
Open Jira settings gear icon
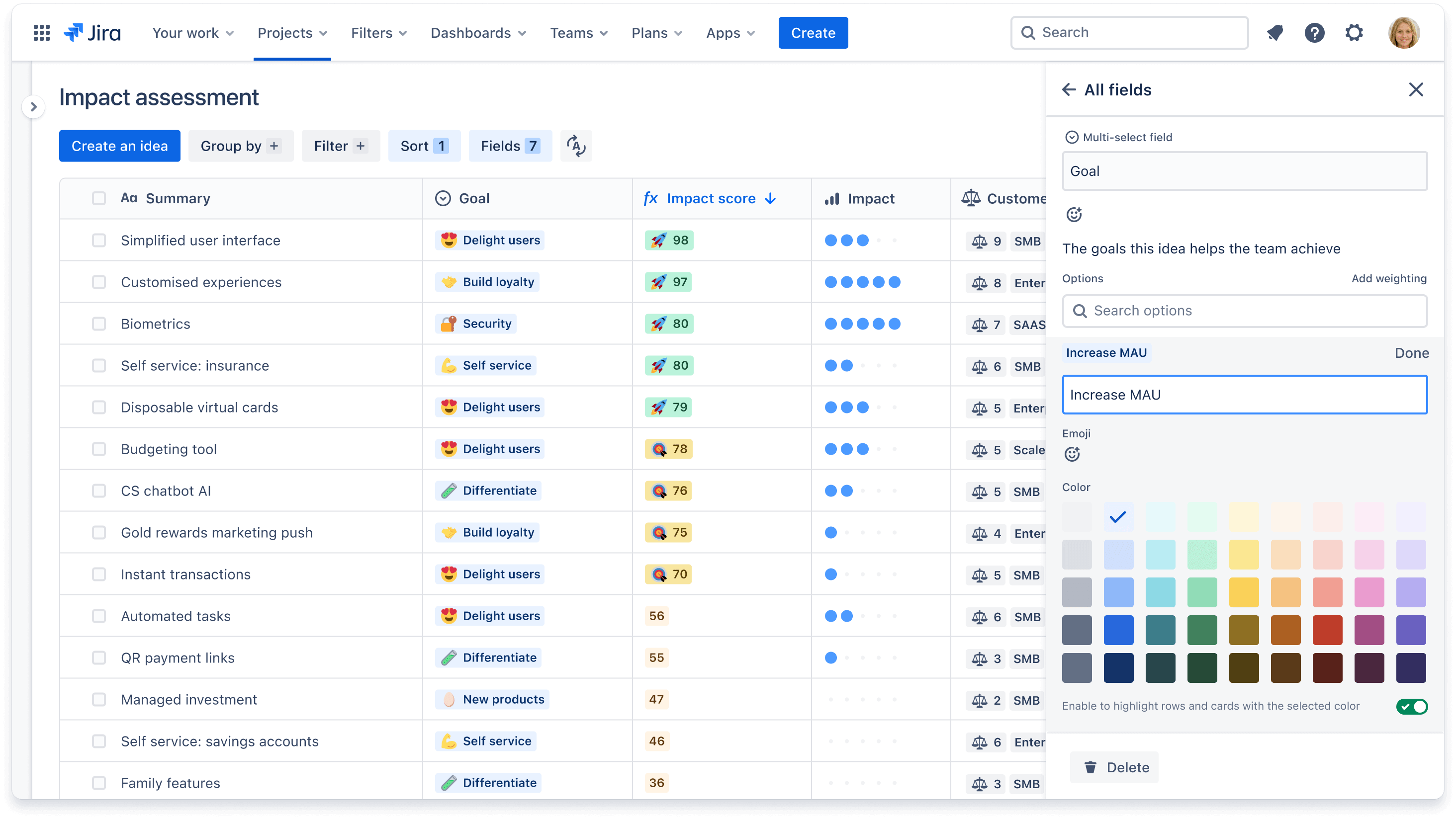click(1354, 32)
